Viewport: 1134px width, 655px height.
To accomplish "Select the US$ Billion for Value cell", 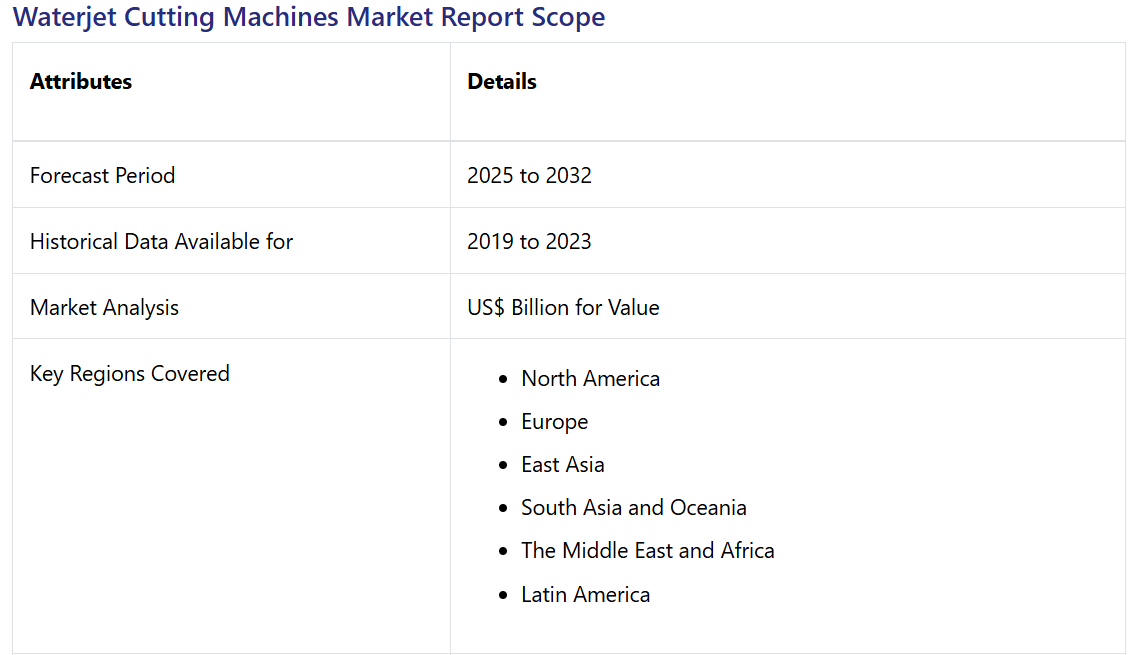I will point(563,308).
